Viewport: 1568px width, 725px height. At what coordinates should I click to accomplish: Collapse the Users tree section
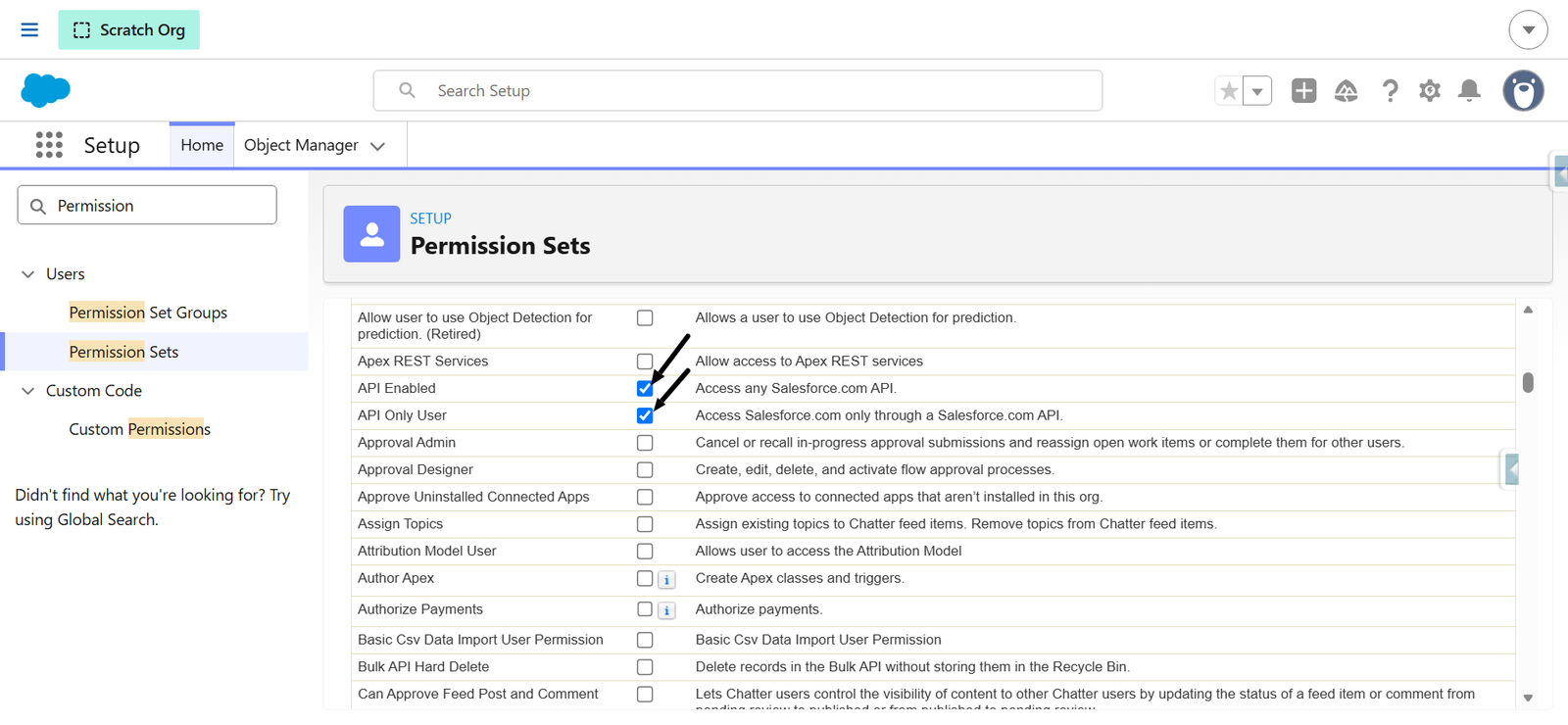(27, 274)
